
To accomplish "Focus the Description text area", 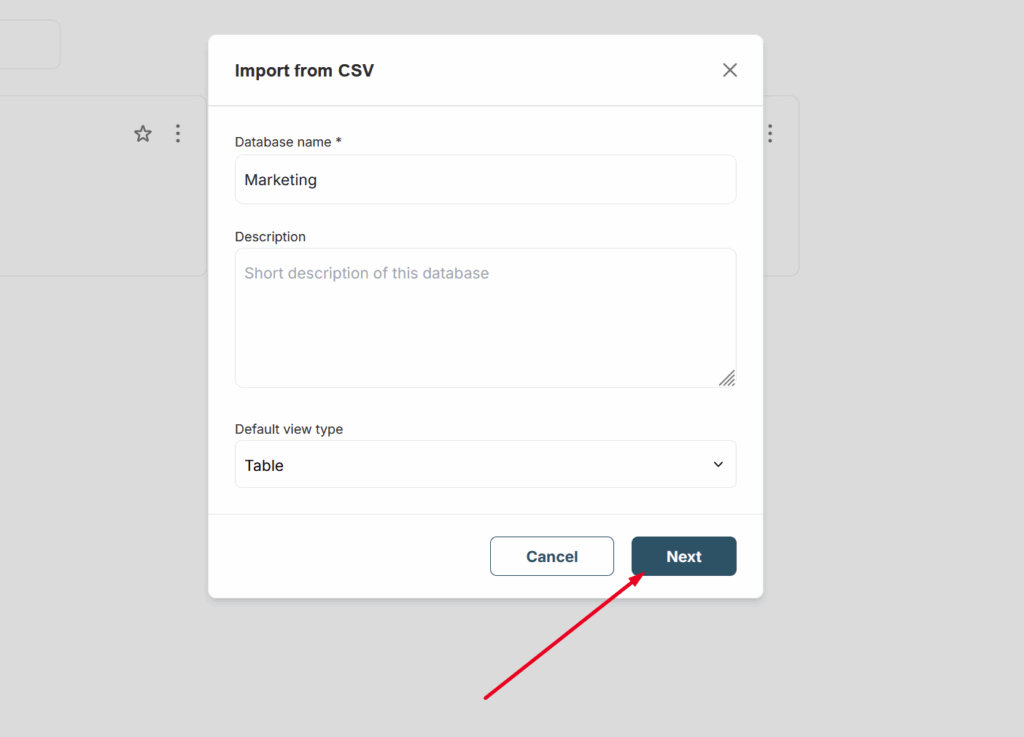I will point(485,318).
